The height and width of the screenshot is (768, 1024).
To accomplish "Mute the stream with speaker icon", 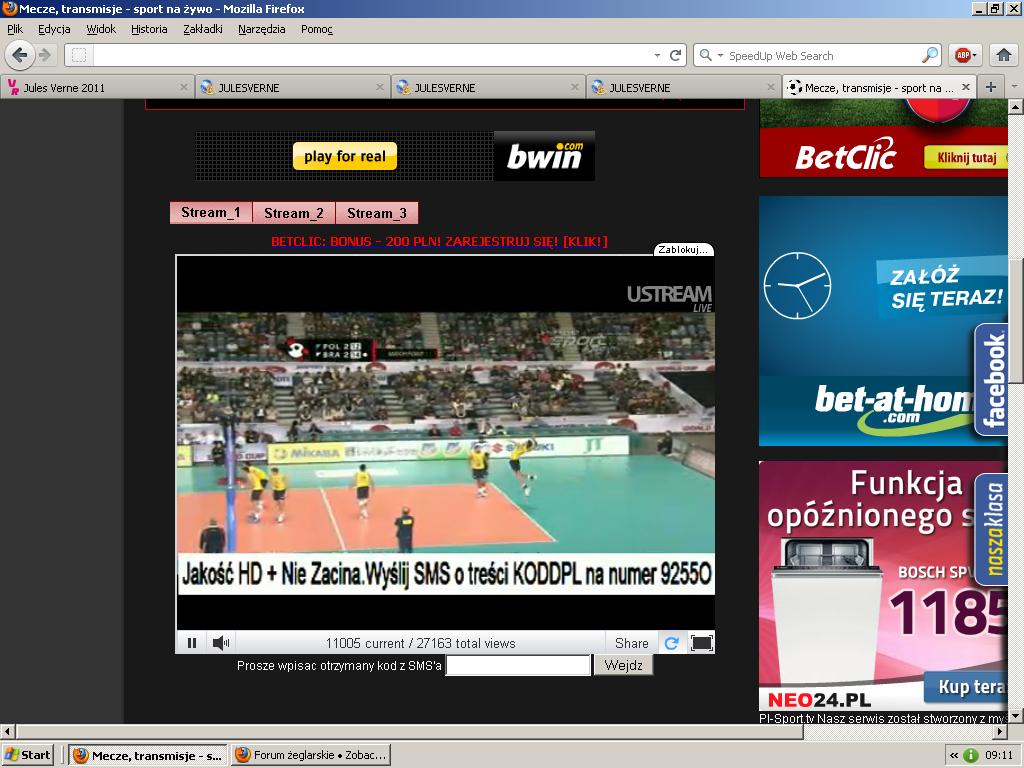I will [x=221, y=643].
